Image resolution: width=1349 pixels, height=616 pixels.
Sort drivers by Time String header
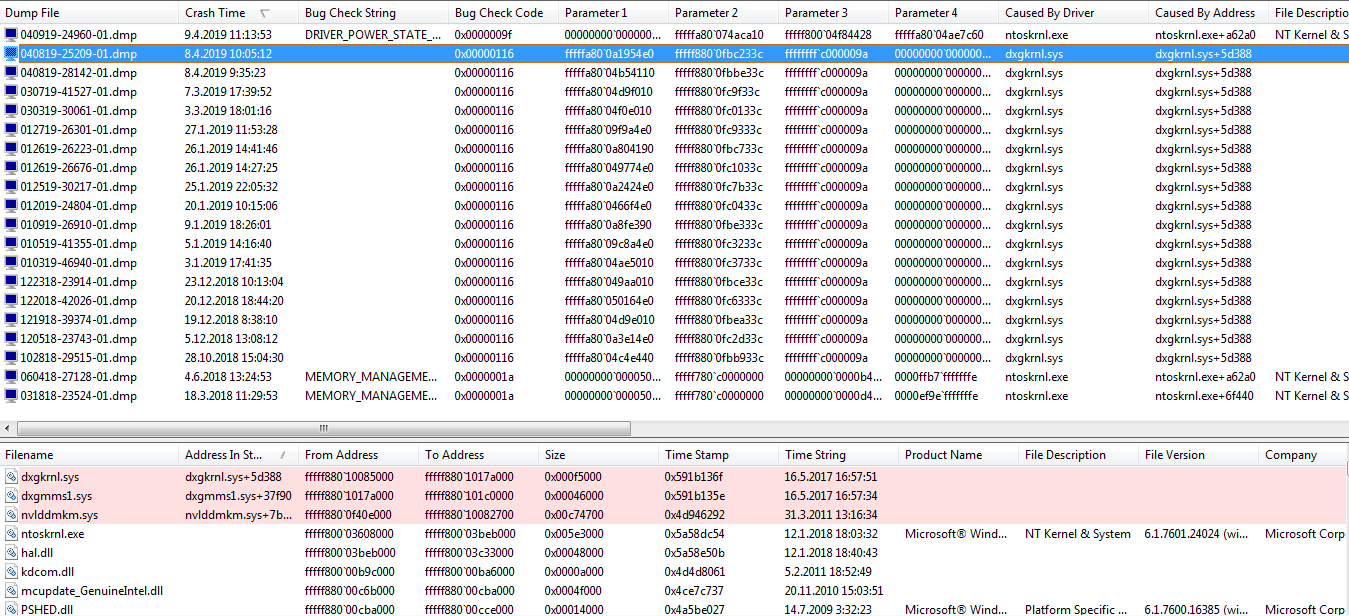click(x=839, y=455)
